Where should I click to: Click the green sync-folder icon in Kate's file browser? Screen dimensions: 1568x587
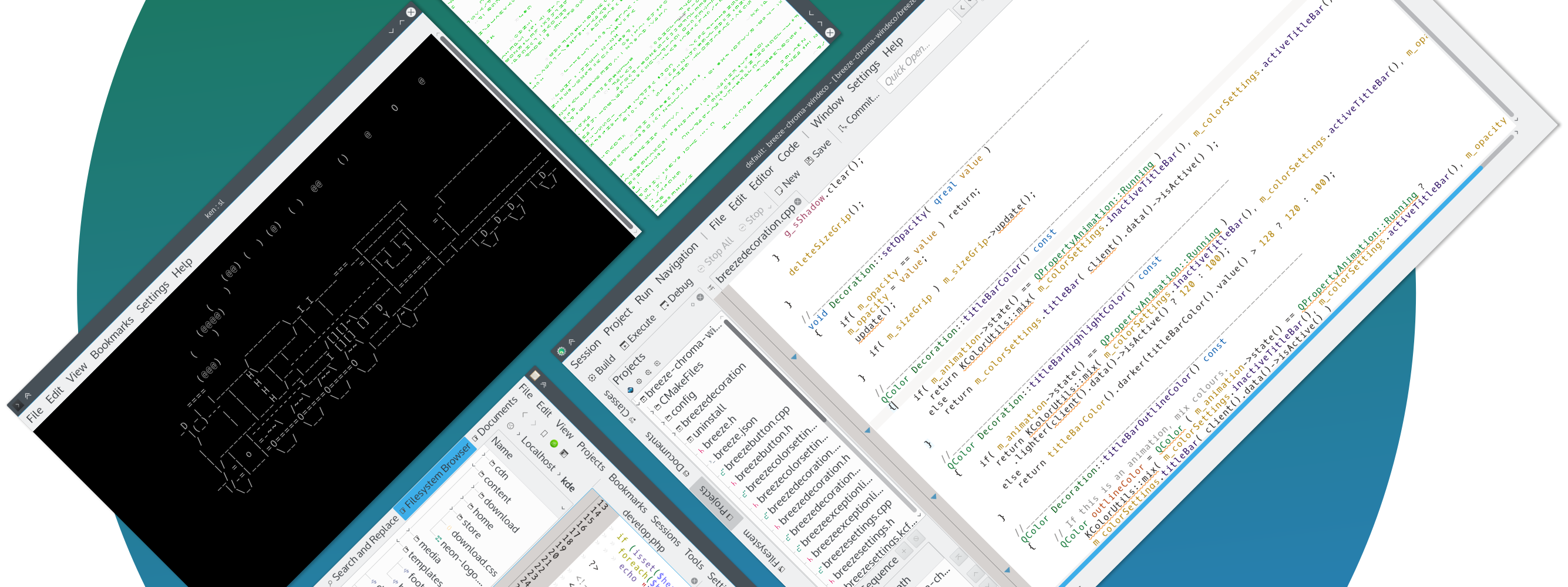[x=554, y=443]
